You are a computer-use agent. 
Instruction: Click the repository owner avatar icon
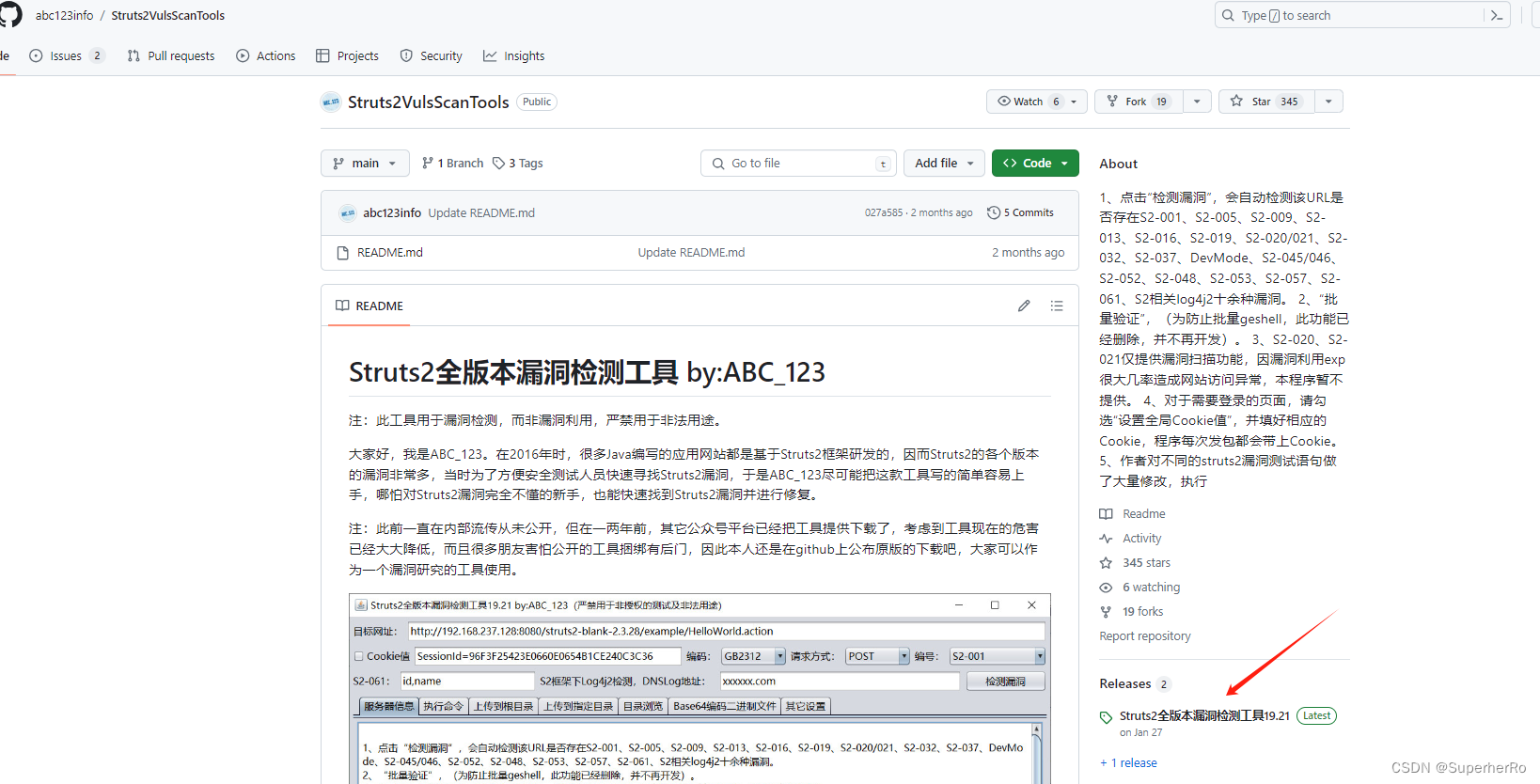tap(331, 102)
